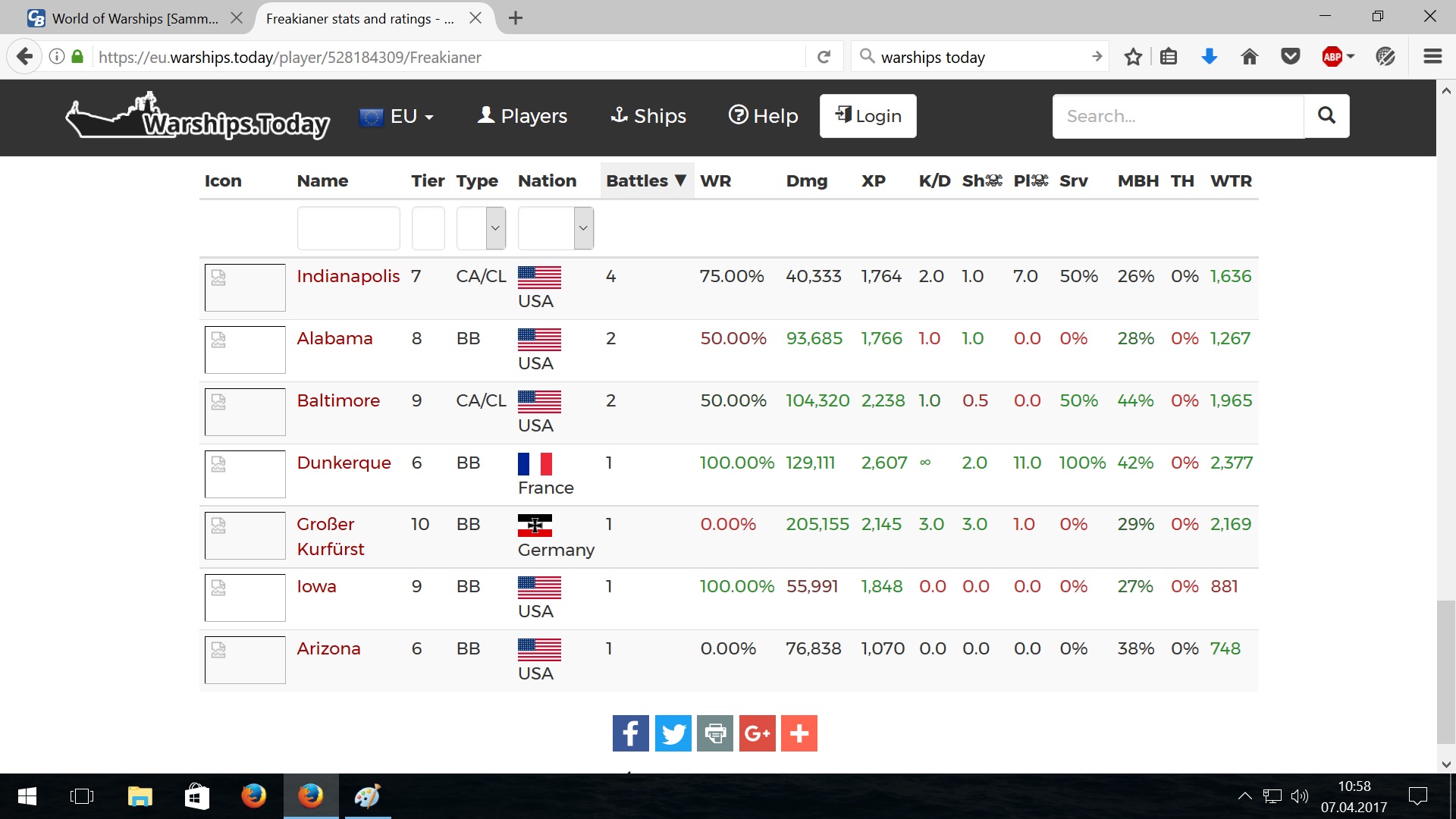
Task: Click the Adblock Plus toolbar icon
Action: tap(1332, 57)
